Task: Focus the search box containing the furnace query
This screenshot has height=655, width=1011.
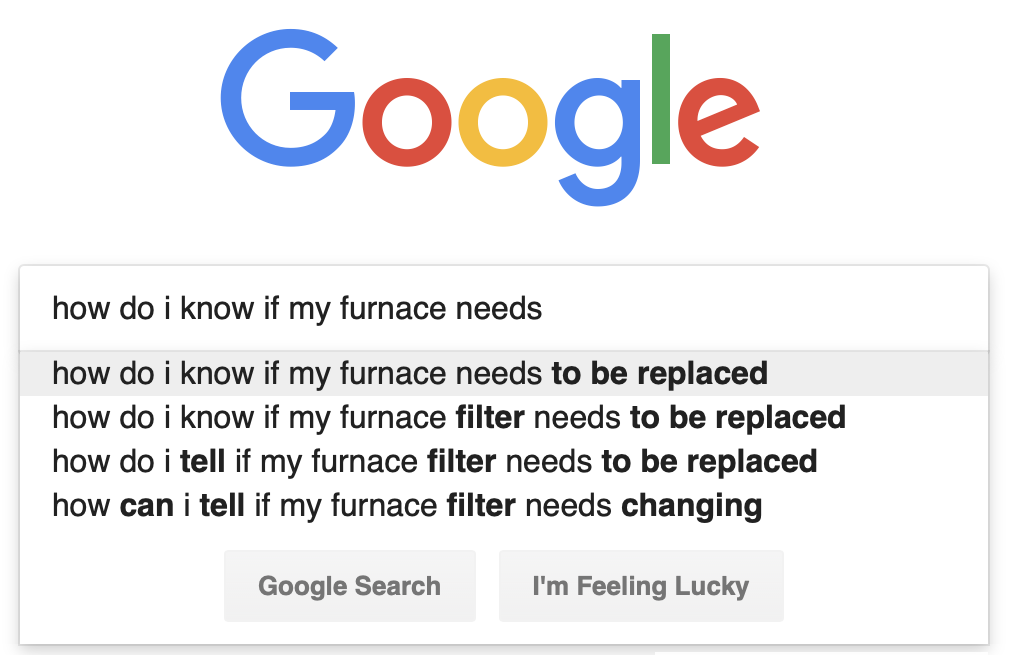Action: coord(504,308)
